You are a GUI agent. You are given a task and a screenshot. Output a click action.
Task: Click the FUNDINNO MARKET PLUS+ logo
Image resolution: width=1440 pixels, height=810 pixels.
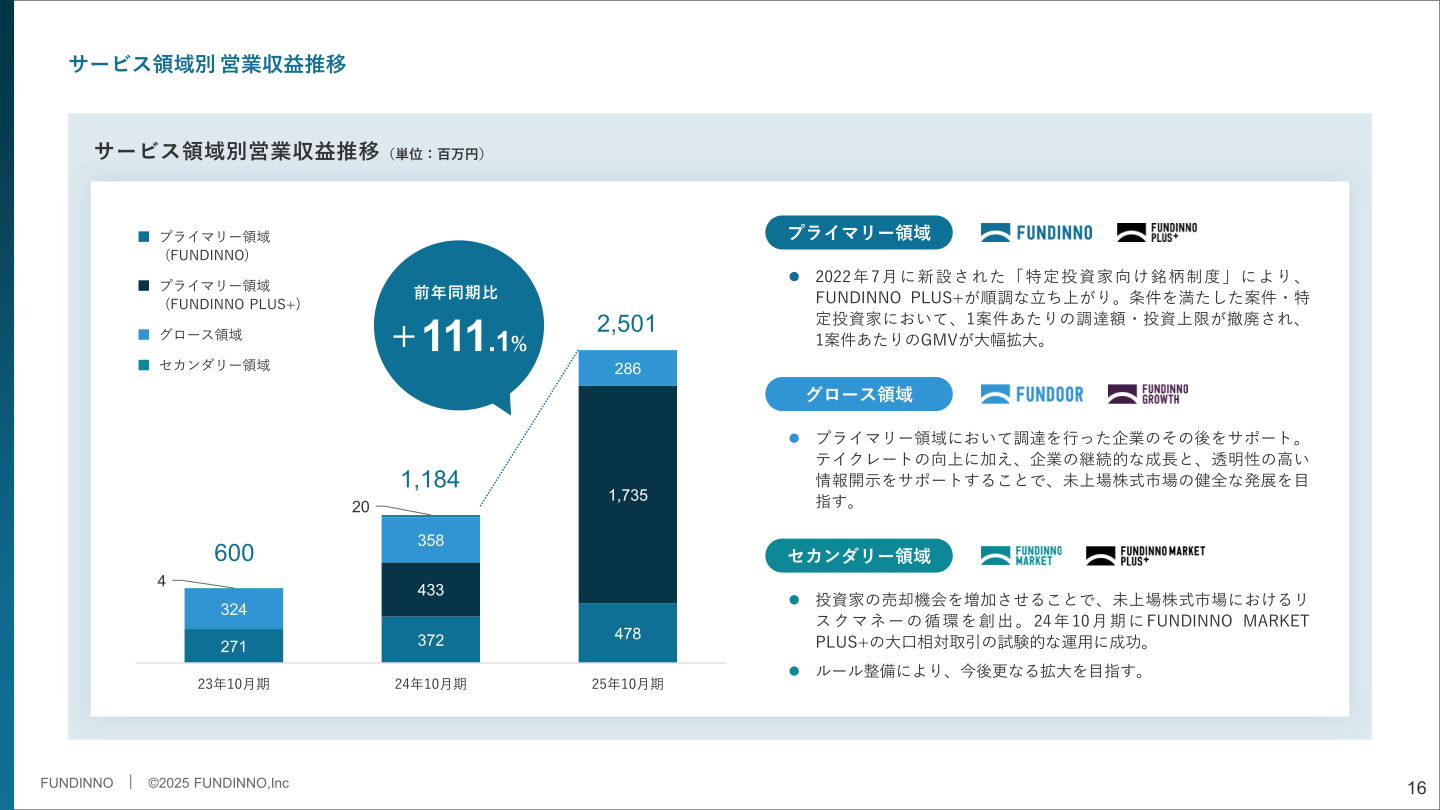[1145, 555]
